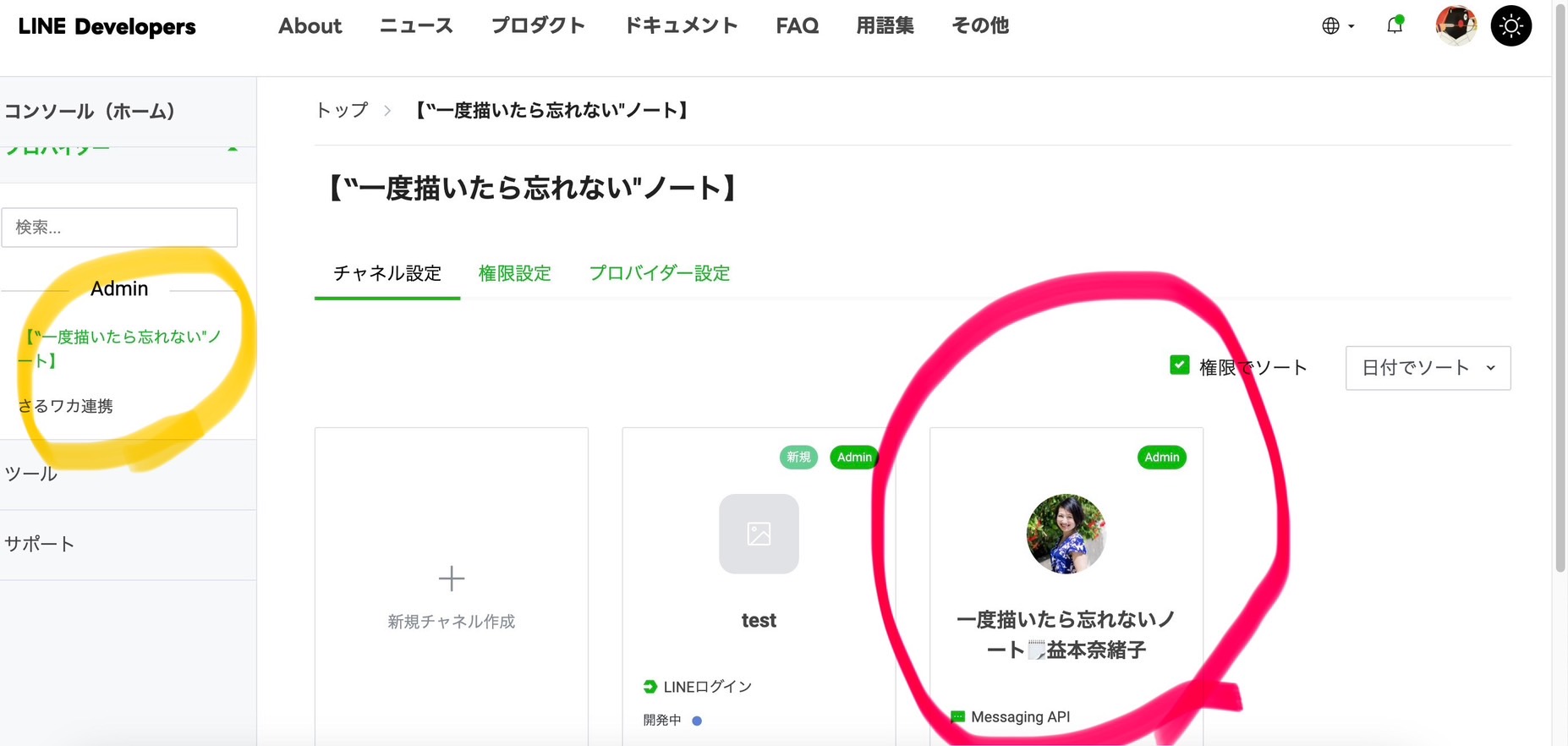
Task: Switch to the プロバイダー設定 tab
Action: (659, 273)
